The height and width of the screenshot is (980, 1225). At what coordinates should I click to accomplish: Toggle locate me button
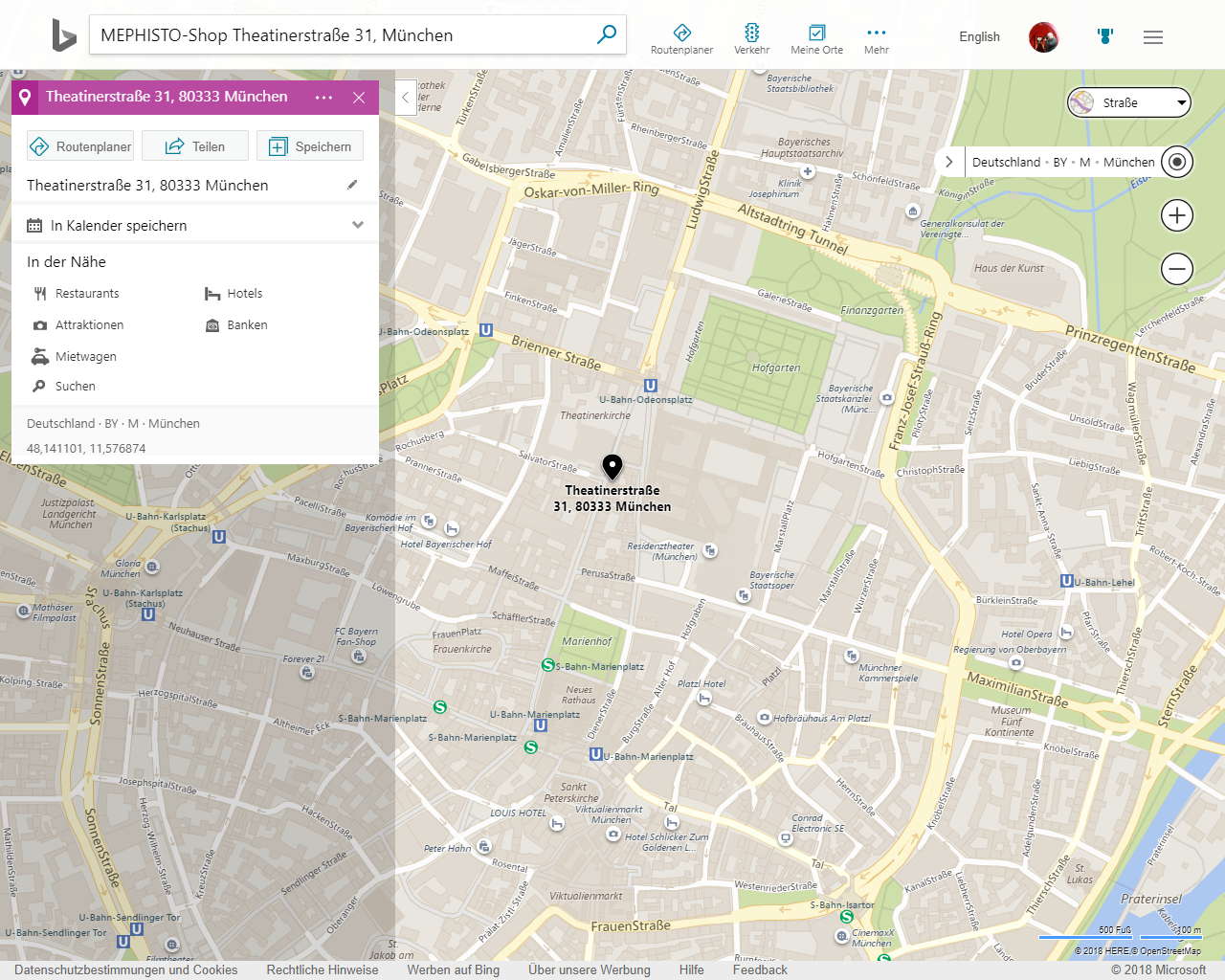(1176, 162)
